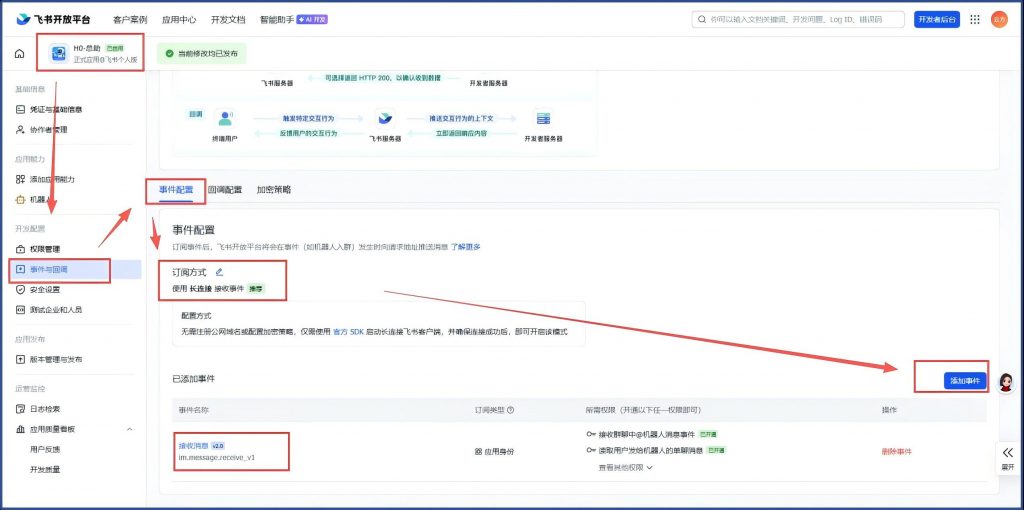Open 权限管理 in the sidebar
This screenshot has height=510, width=1024.
(45, 249)
